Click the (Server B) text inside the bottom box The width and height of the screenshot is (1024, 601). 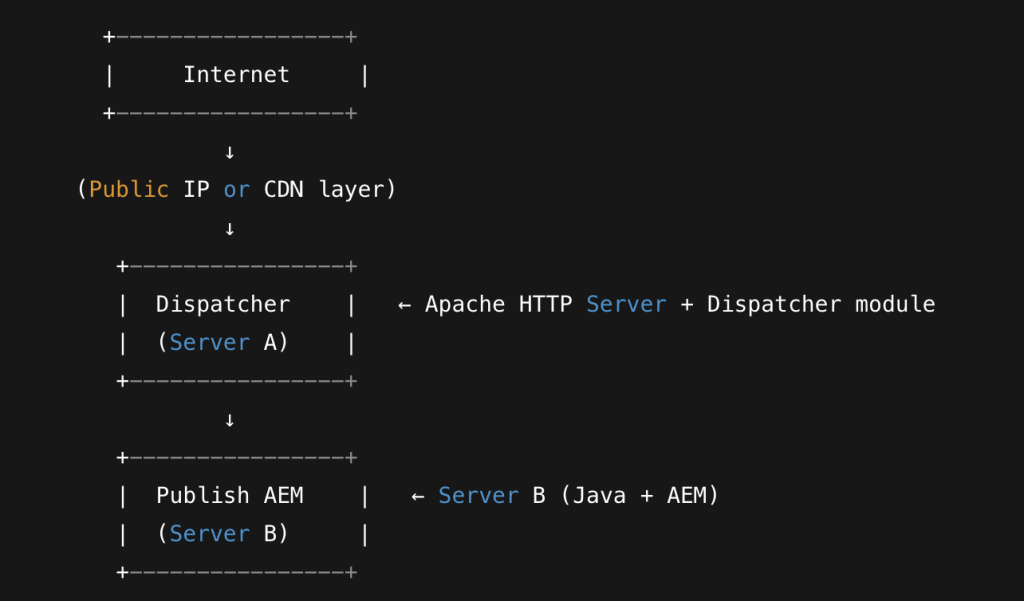click(222, 533)
